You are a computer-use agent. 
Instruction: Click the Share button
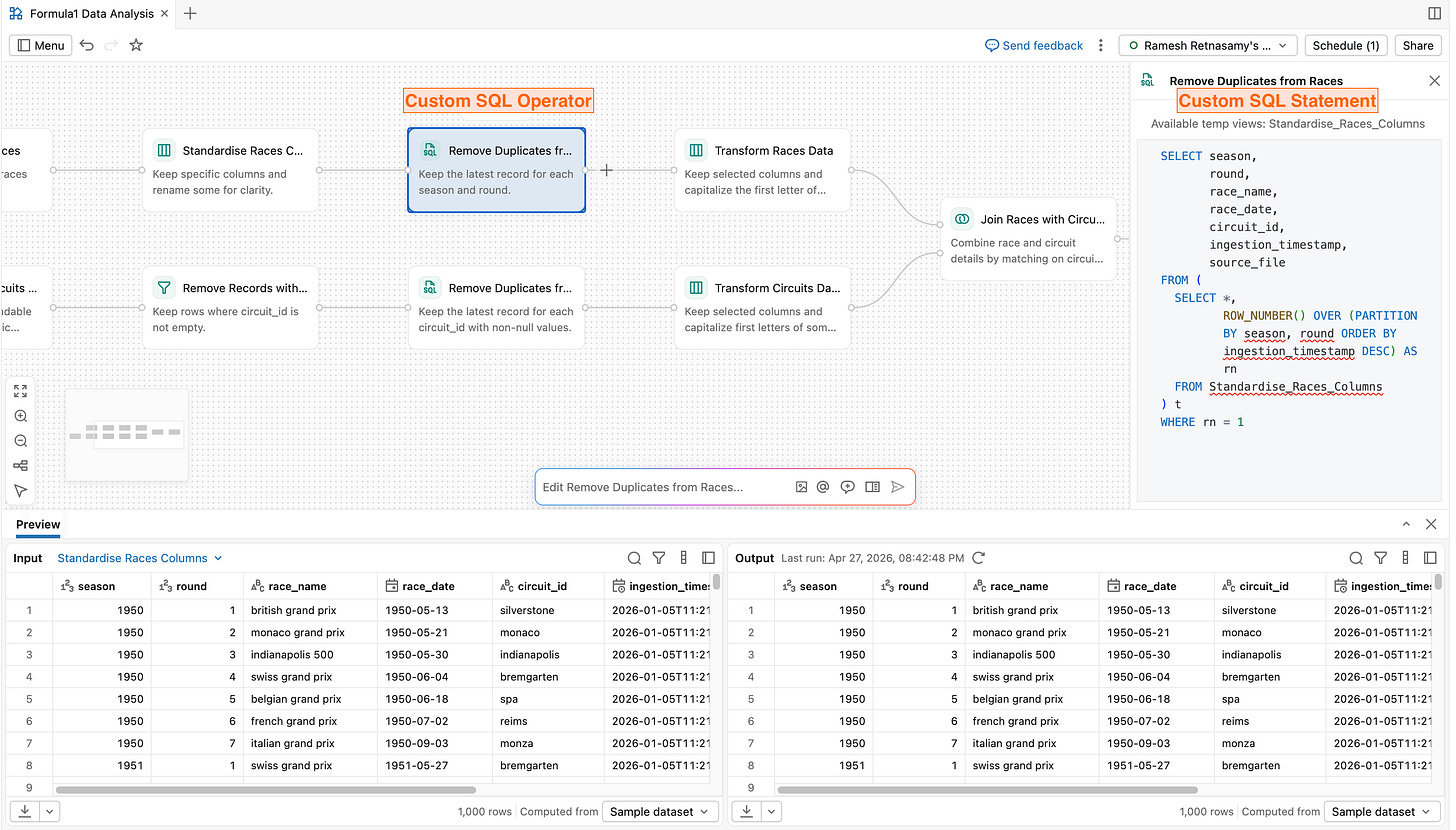(1418, 45)
